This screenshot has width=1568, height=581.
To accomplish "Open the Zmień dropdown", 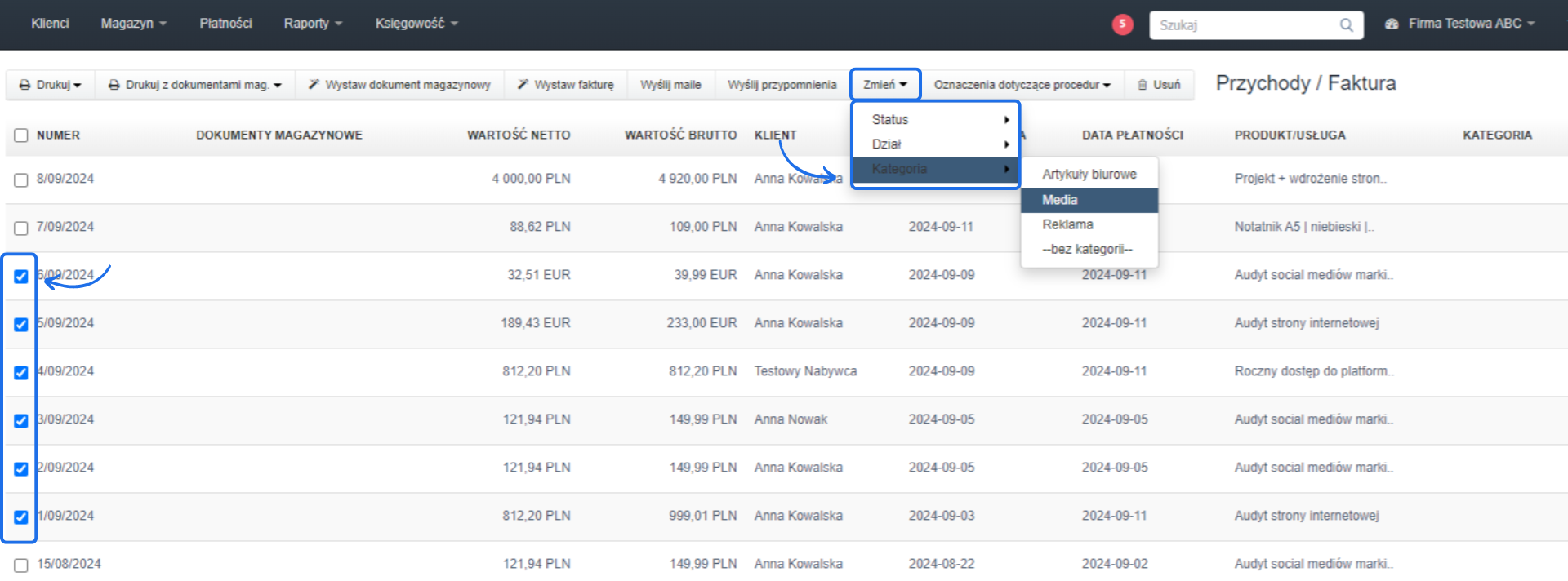I will click(x=885, y=85).
